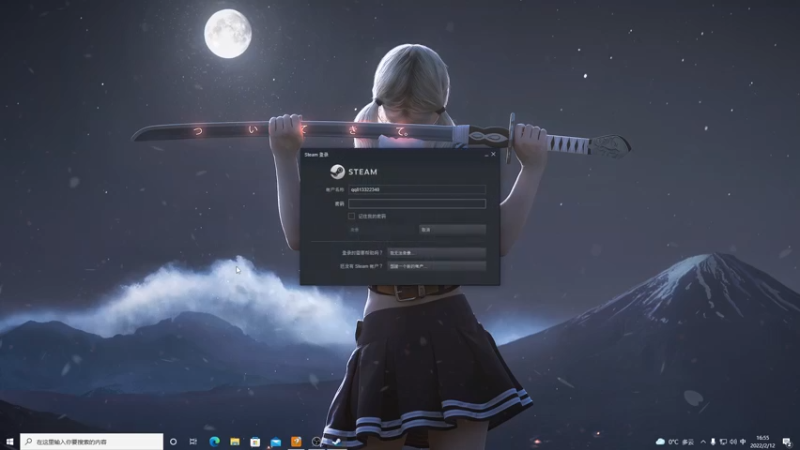Open the Windows Start menu
The width and height of the screenshot is (800, 450).
click(10, 441)
